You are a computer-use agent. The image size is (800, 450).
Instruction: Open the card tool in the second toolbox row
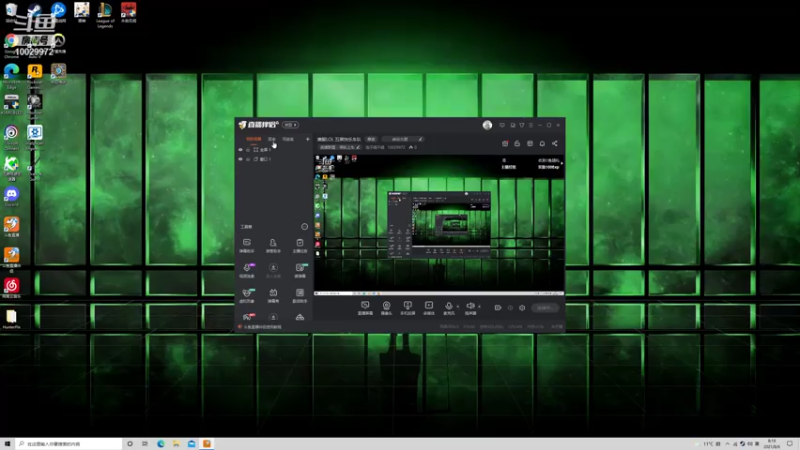click(299, 270)
